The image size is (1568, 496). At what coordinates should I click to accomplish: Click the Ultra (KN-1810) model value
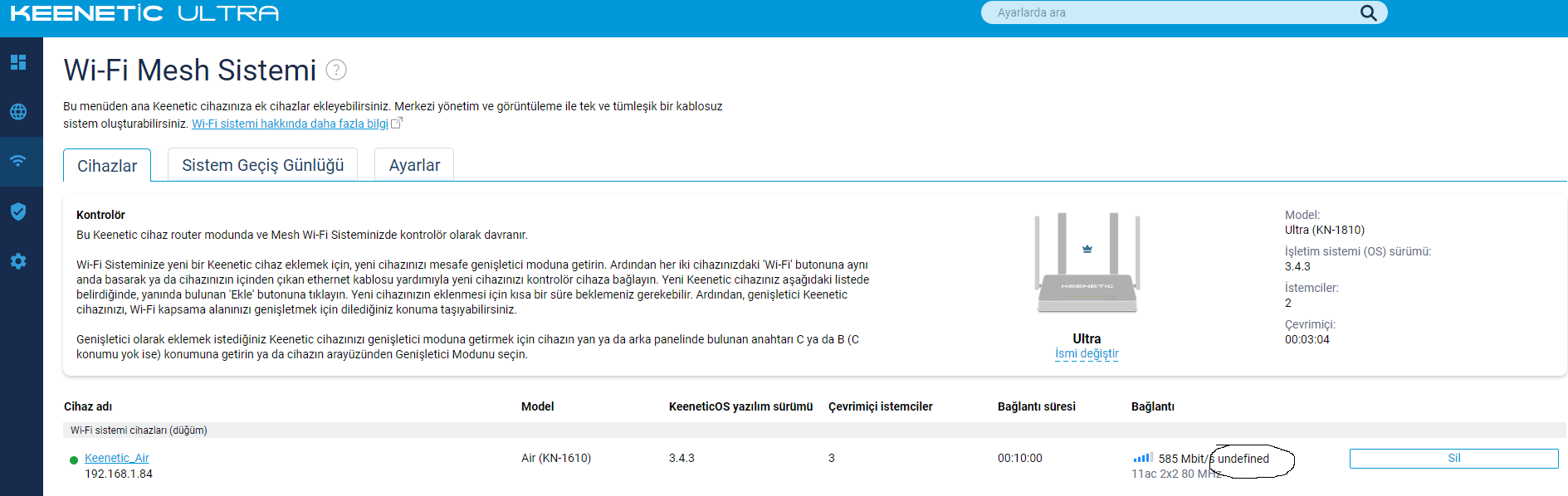pyautogui.click(x=1324, y=230)
